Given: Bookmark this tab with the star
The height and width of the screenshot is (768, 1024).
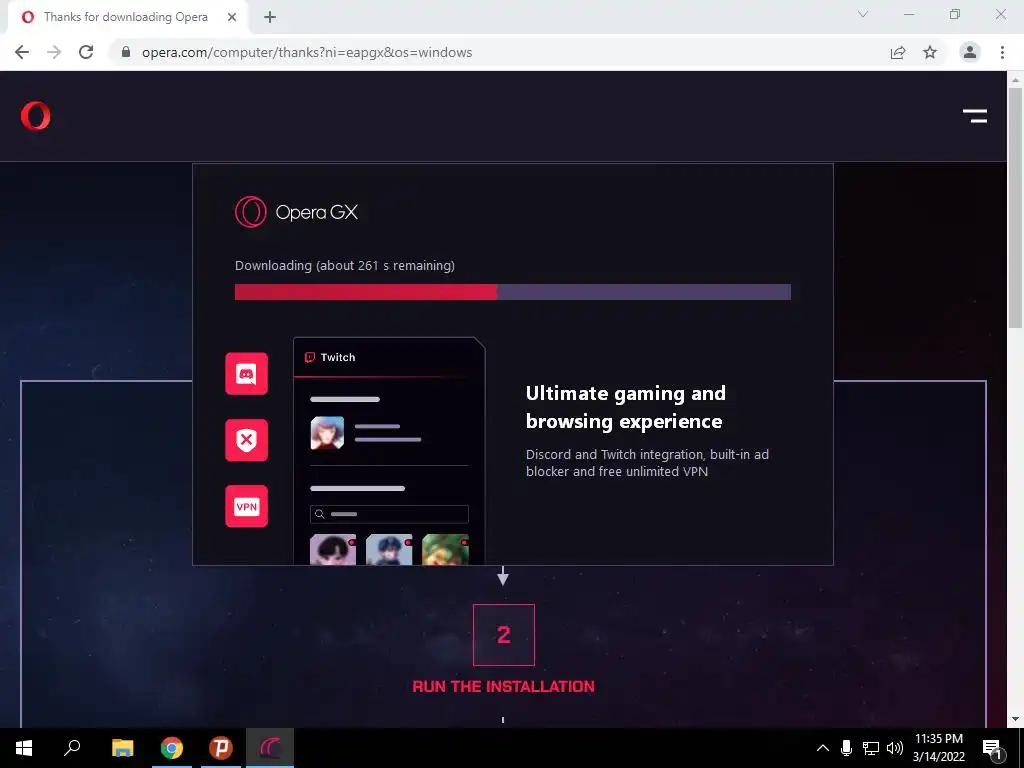Looking at the screenshot, I should [930, 52].
